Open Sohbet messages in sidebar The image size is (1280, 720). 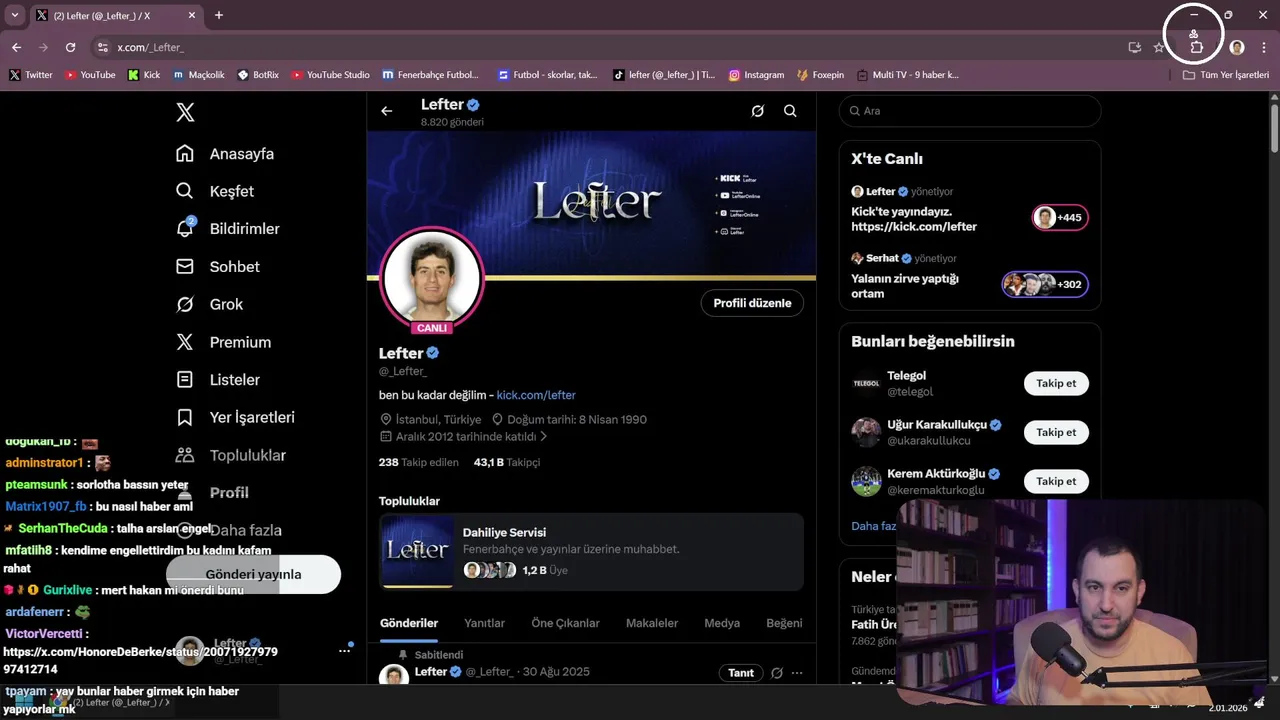point(217,266)
